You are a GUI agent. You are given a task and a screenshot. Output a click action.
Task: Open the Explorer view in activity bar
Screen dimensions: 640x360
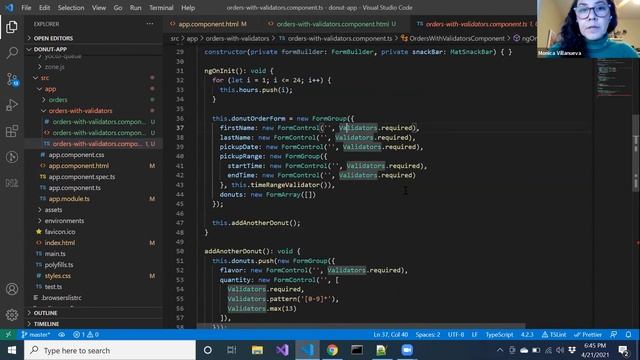tap(12, 27)
